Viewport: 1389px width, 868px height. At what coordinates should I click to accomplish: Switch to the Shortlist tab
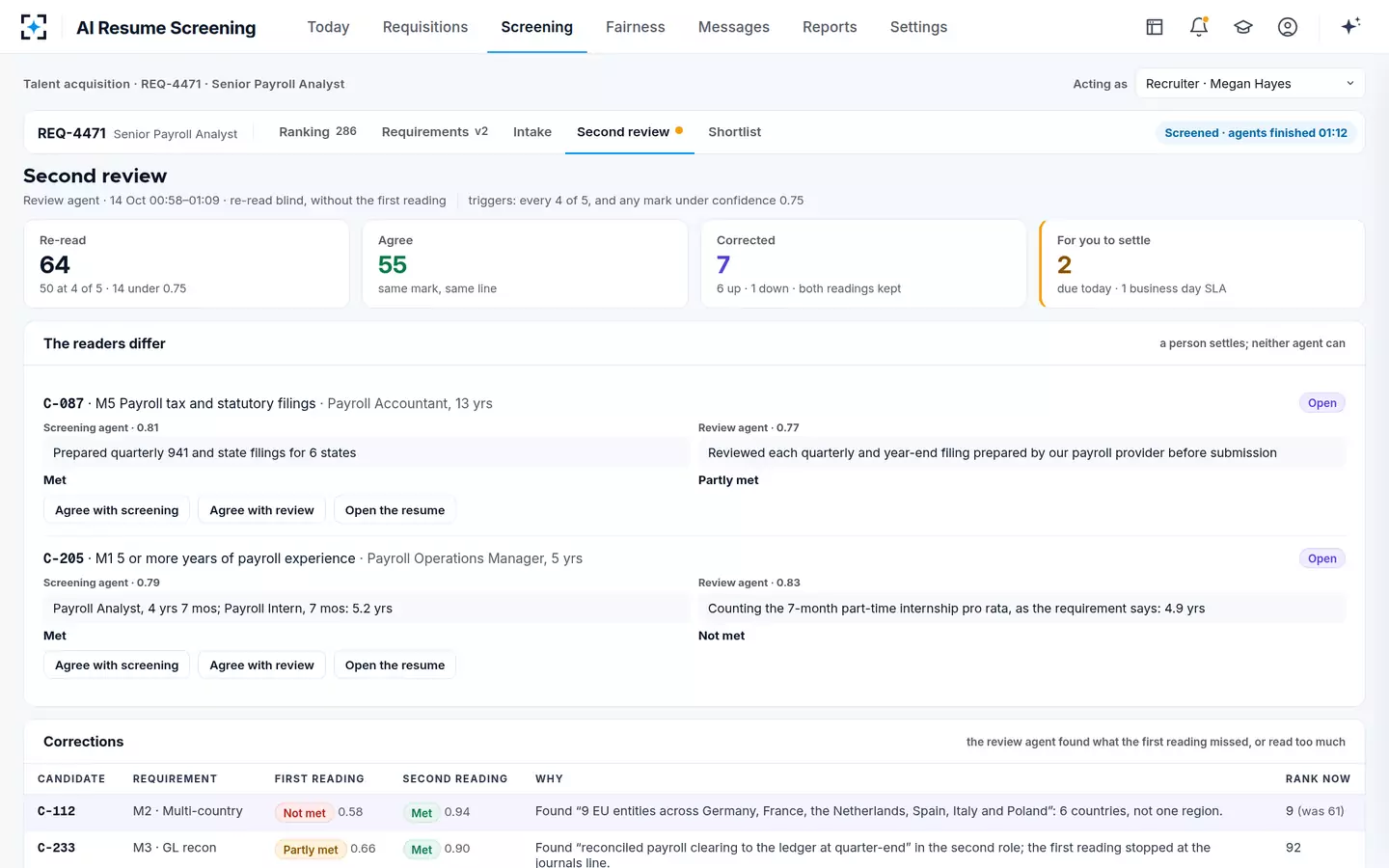[735, 132]
